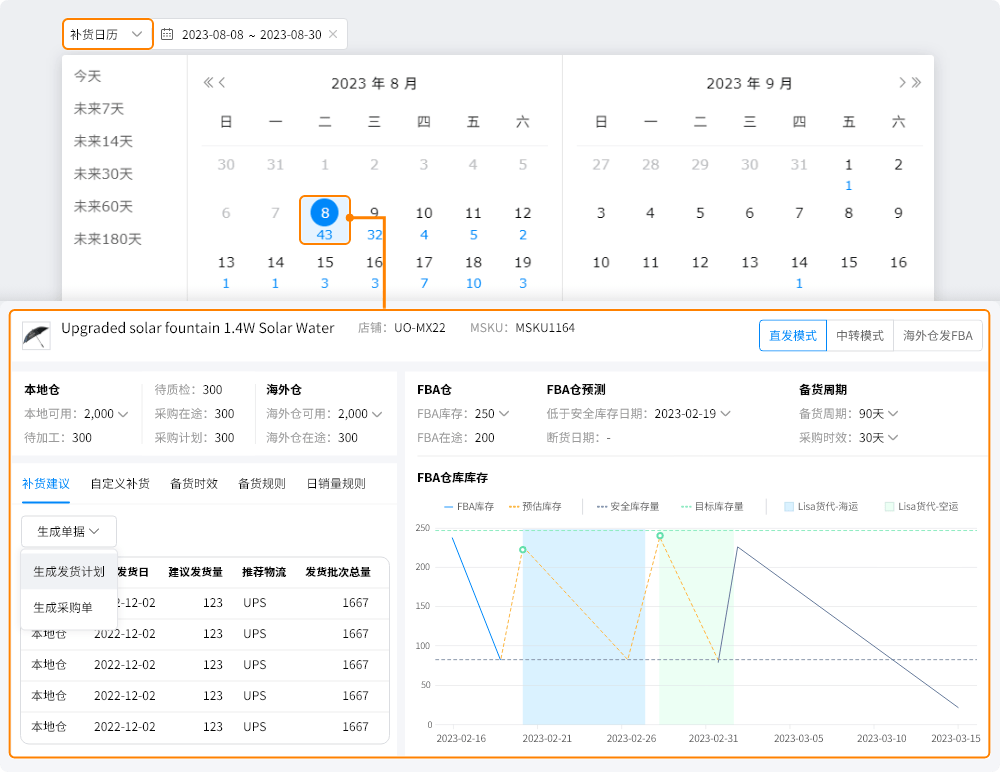This screenshot has height=772, width=1000.
Task: Open the calendar icon in date range field
Action: click(x=167, y=34)
